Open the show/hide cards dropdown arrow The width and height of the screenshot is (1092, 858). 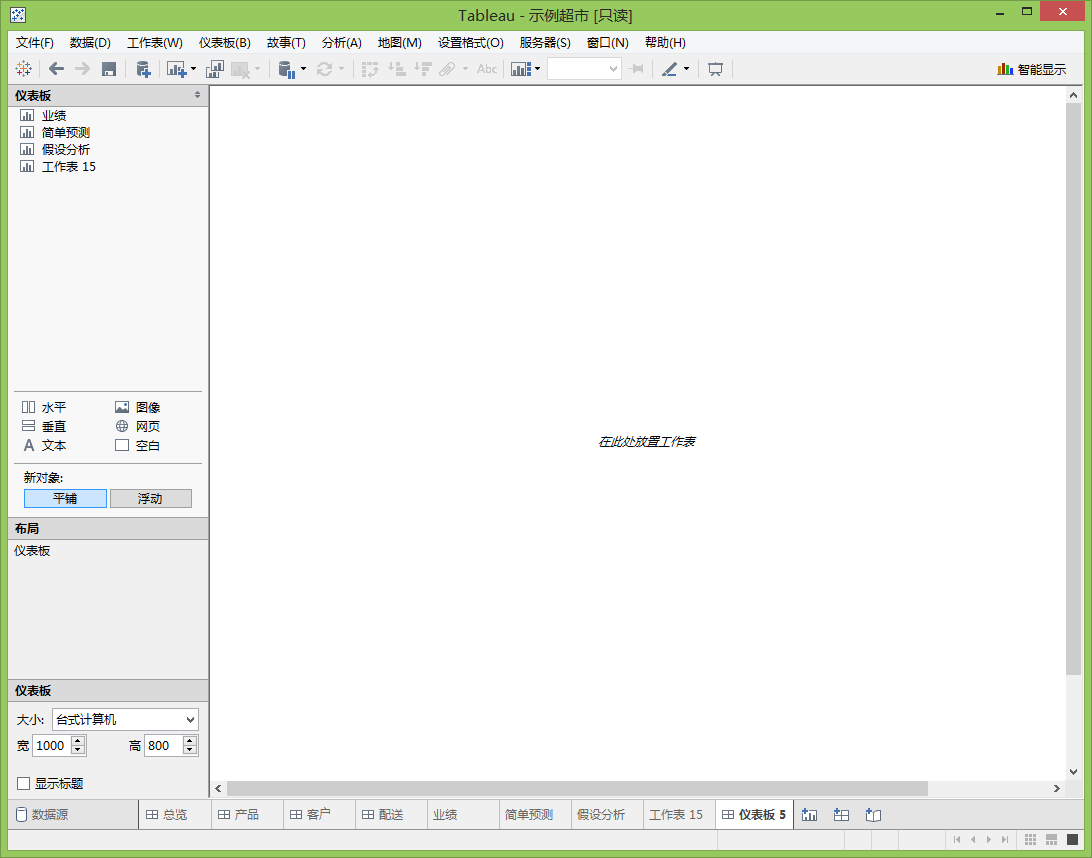point(537,69)
